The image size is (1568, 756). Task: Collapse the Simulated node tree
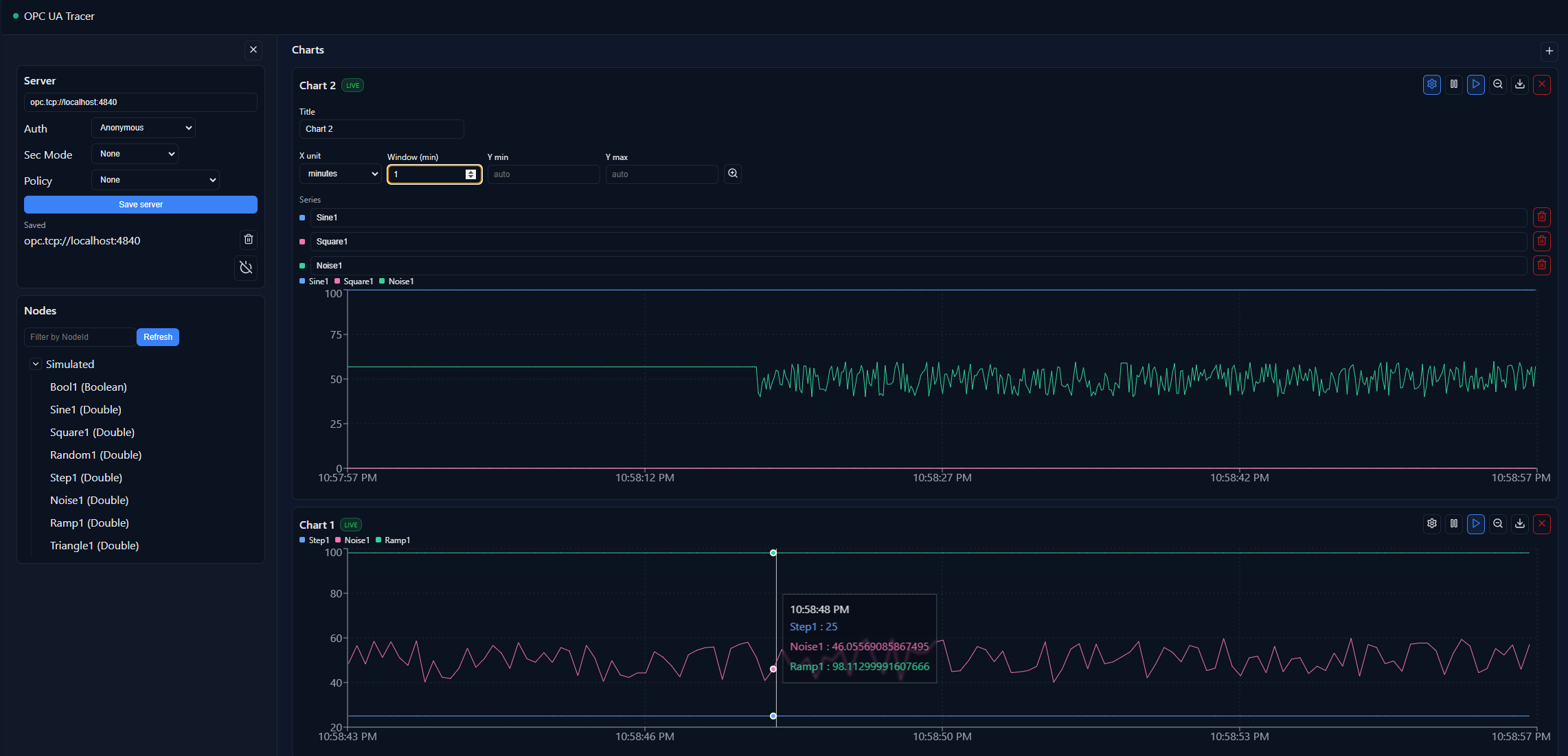point(36,364)
